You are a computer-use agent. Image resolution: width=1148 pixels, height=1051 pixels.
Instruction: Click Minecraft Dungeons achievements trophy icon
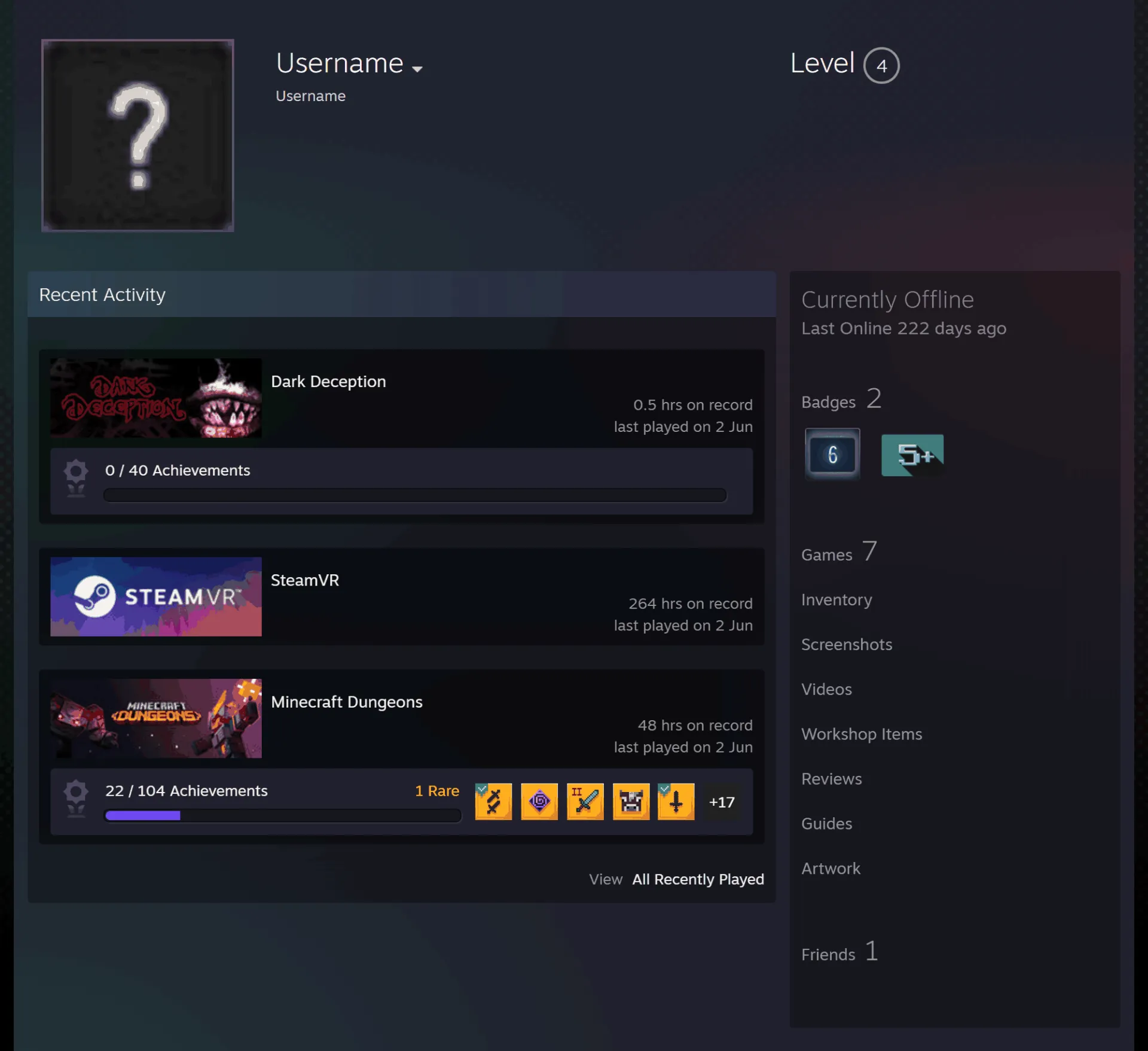pos(76,799)
